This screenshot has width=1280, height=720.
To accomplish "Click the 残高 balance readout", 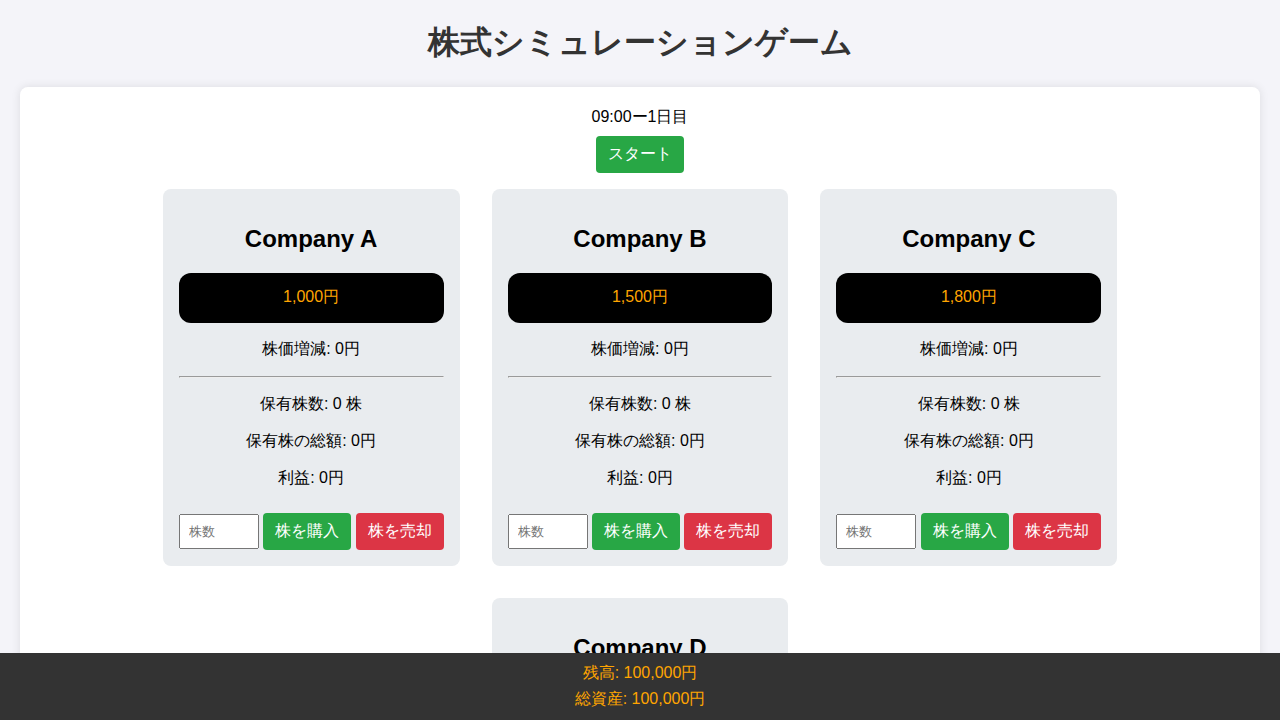I will [x=640, y=673].
